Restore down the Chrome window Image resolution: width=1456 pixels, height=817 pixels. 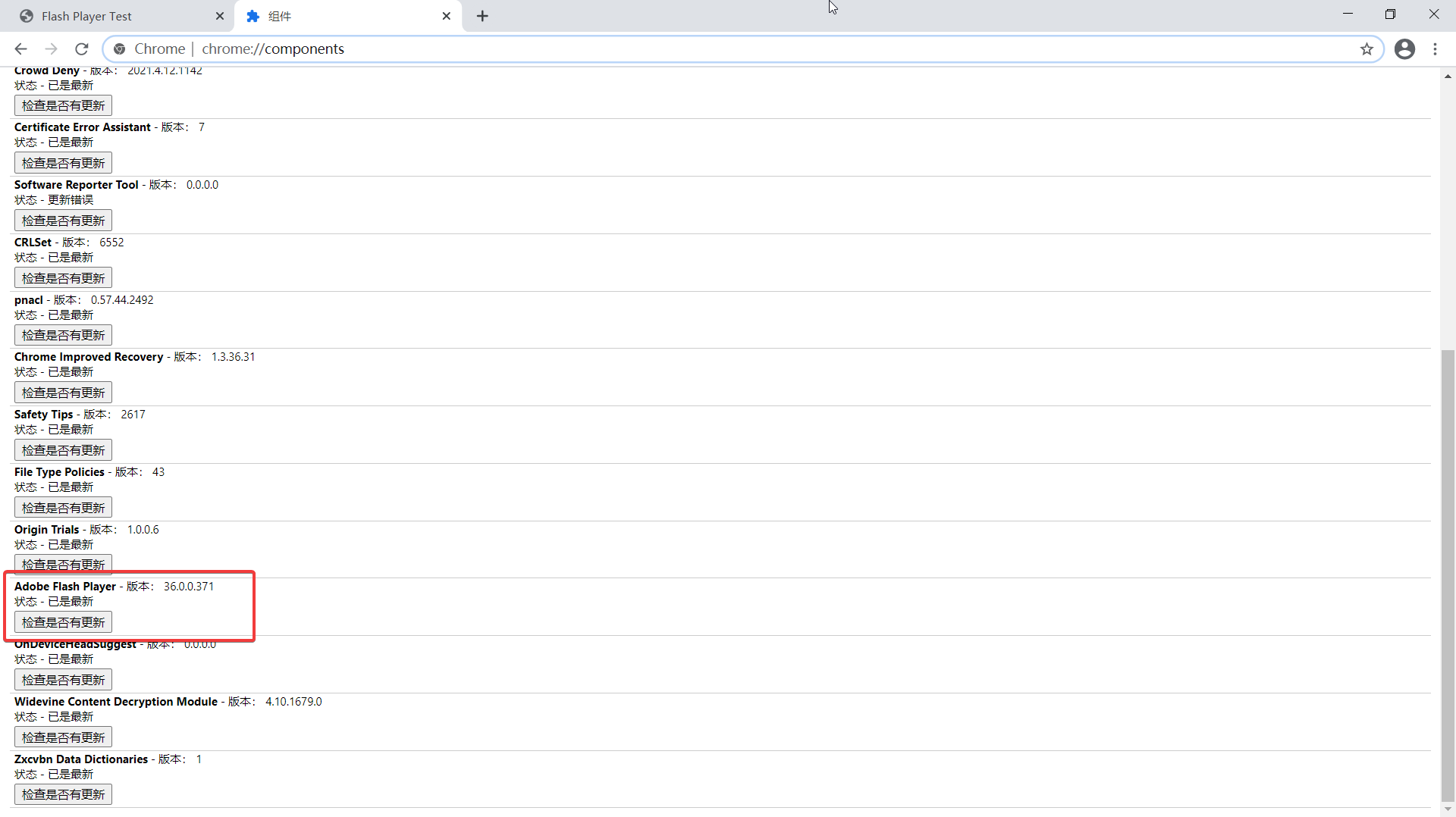(1390, 14)
